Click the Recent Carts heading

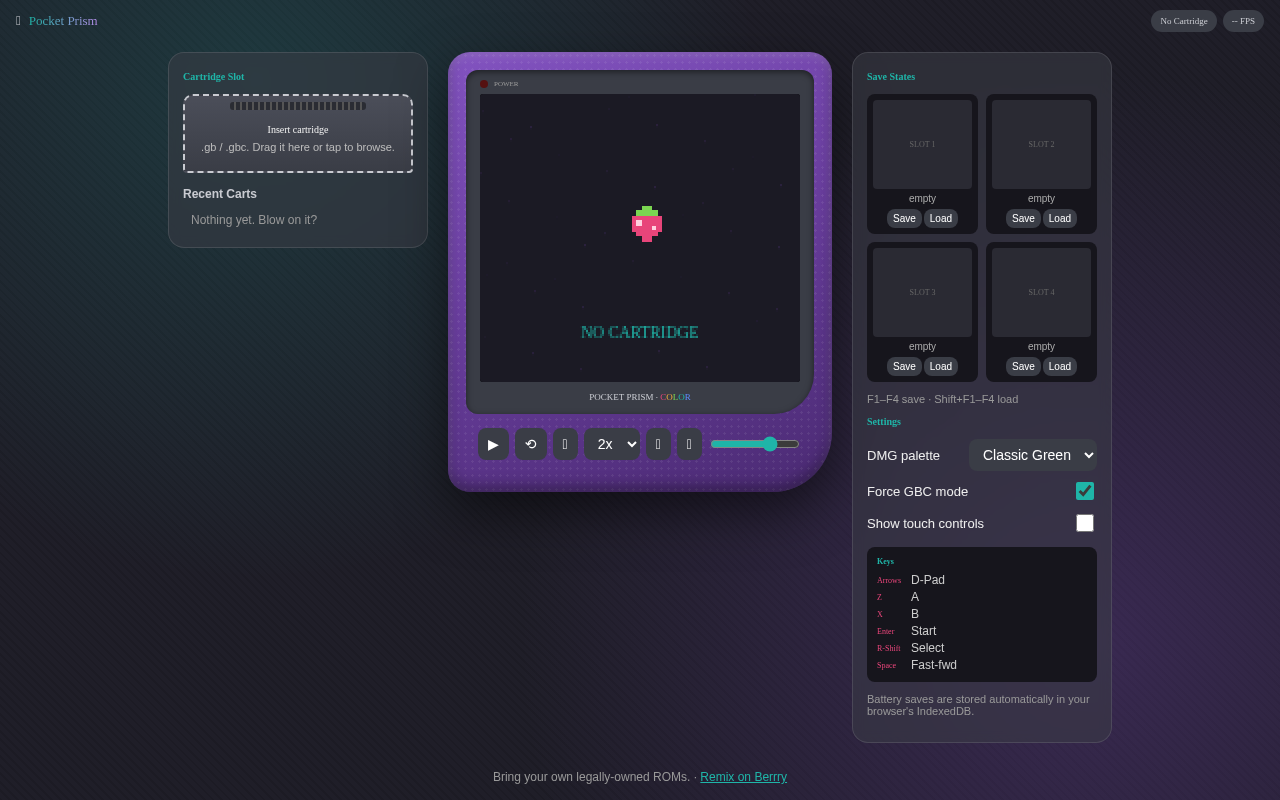pos(220,194)
